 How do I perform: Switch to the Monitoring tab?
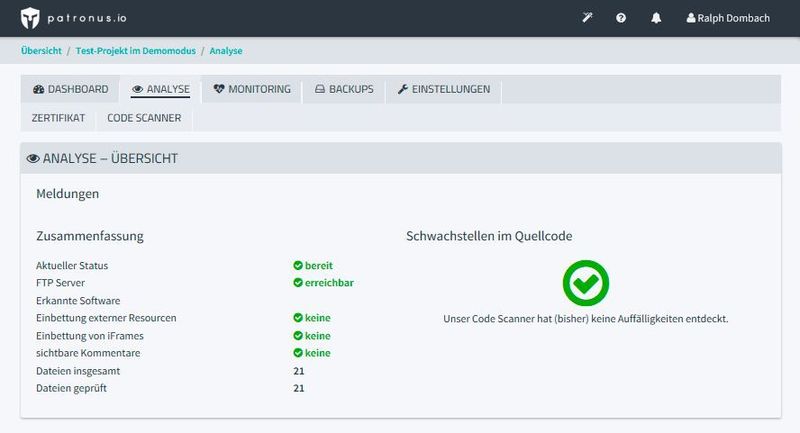click(x=252, y=89)
